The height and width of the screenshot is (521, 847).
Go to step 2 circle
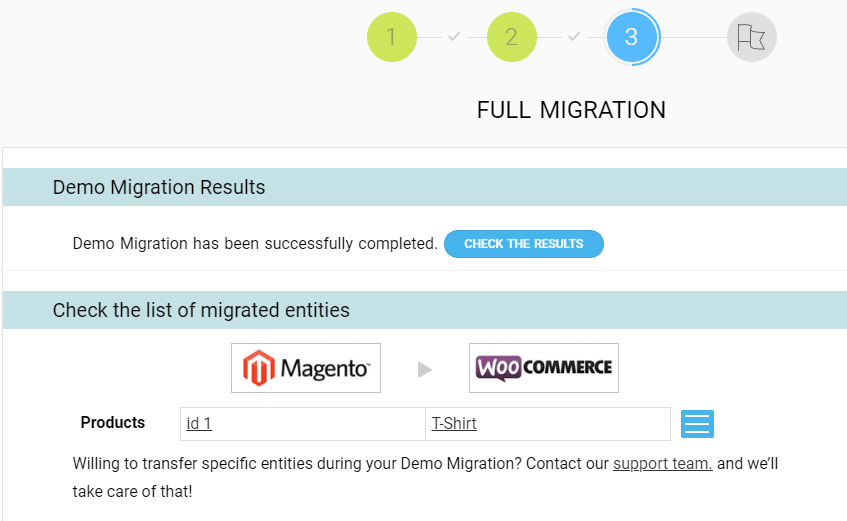pos(511,37)
